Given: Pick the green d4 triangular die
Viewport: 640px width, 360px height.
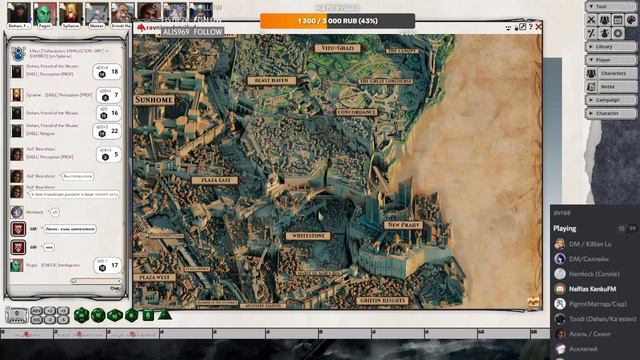Looking at the screenshot, I should pos(164,315).
